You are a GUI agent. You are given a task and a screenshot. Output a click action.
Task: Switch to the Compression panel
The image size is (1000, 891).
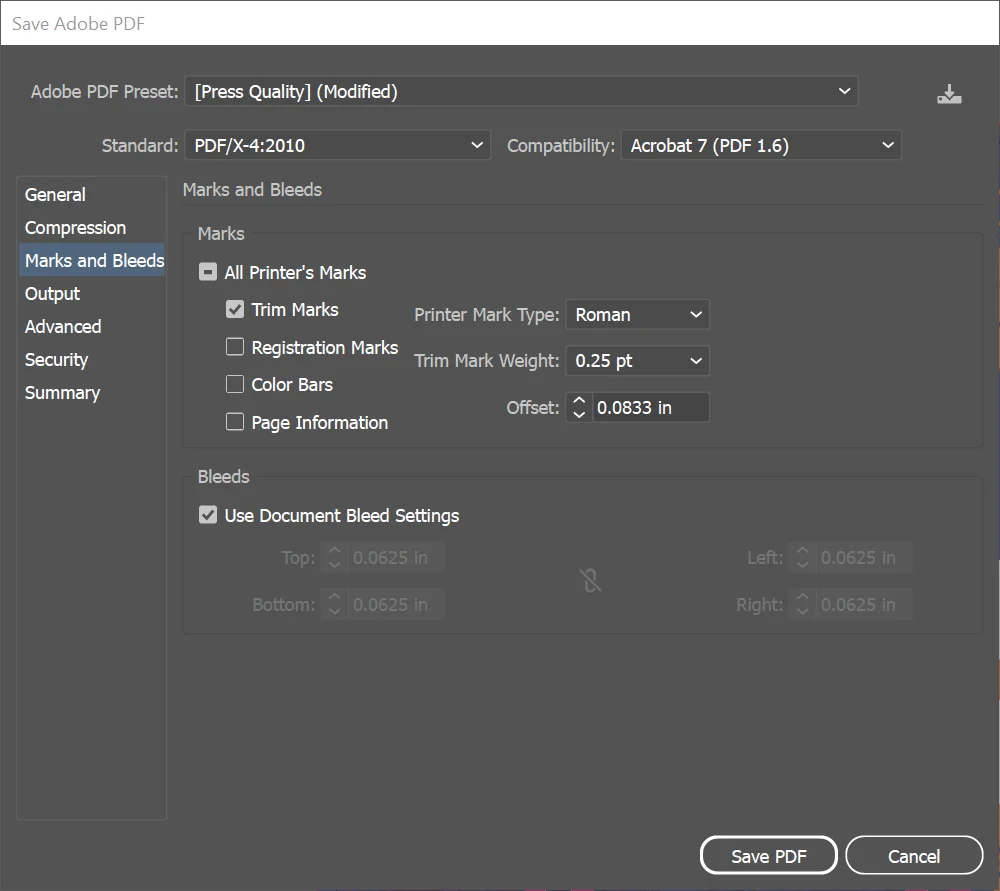pyautogui.click(x=75, y=227)
